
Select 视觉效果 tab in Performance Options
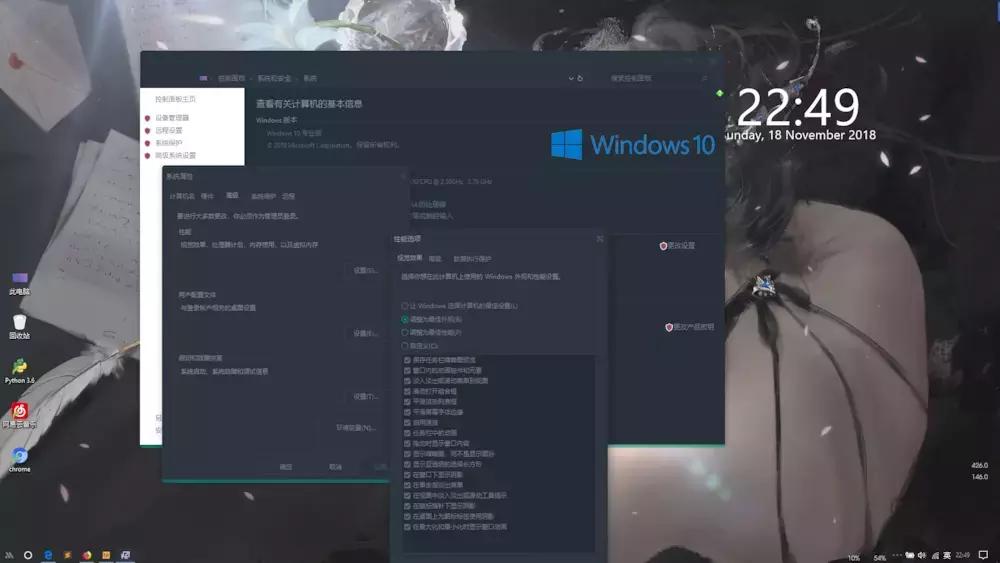(409, 258)
